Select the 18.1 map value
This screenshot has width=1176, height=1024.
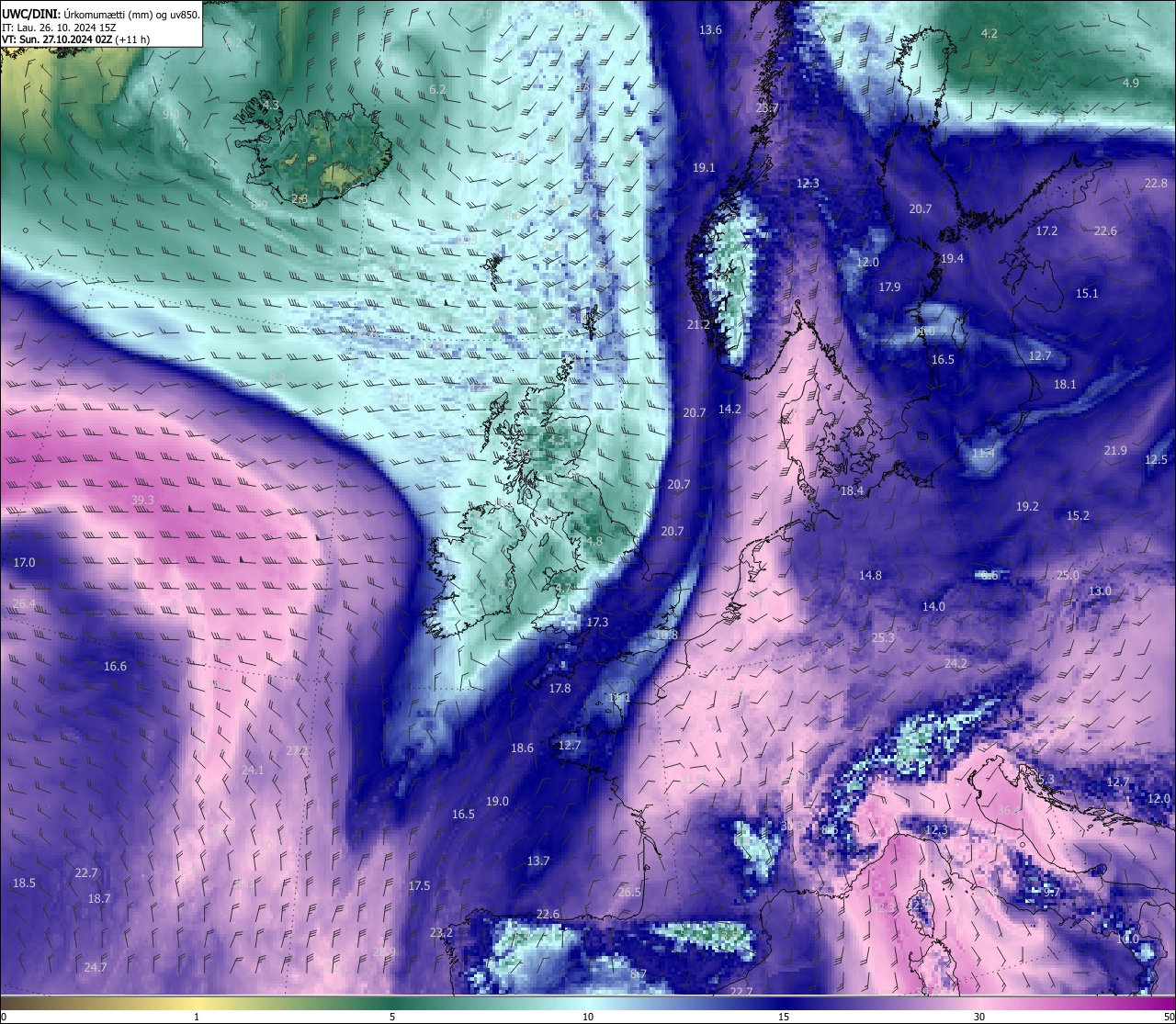pyautogui.click(x=1065, y=385)
